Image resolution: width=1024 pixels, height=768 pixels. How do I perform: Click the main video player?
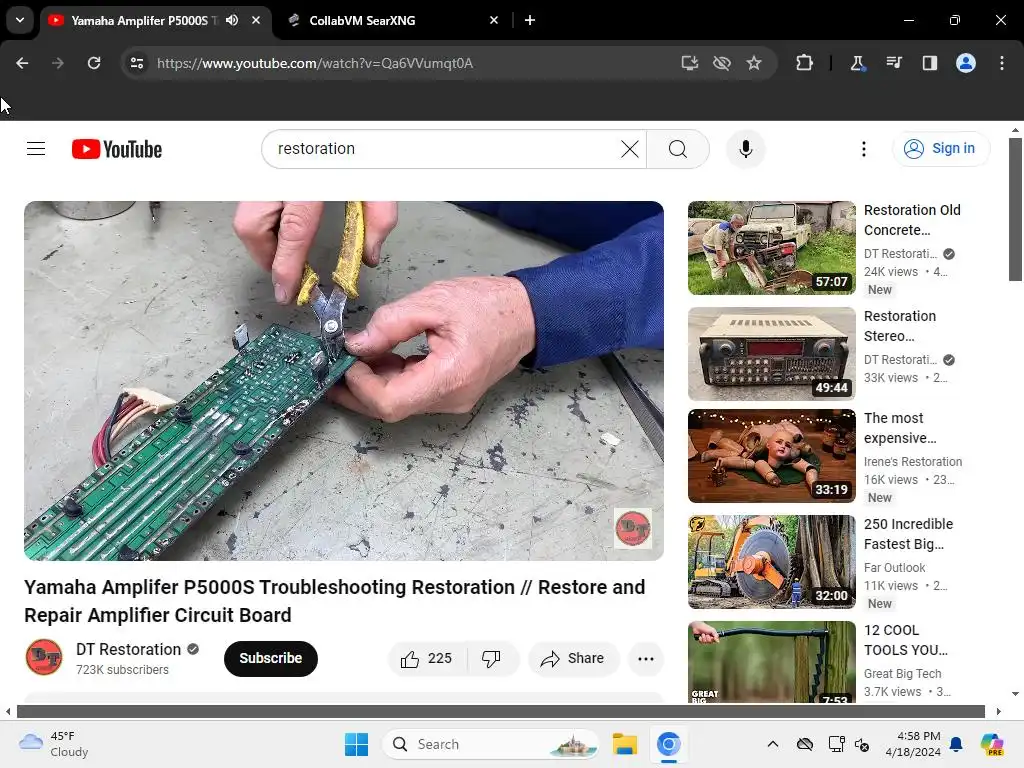pyautogui.click(x=344, y=381)
